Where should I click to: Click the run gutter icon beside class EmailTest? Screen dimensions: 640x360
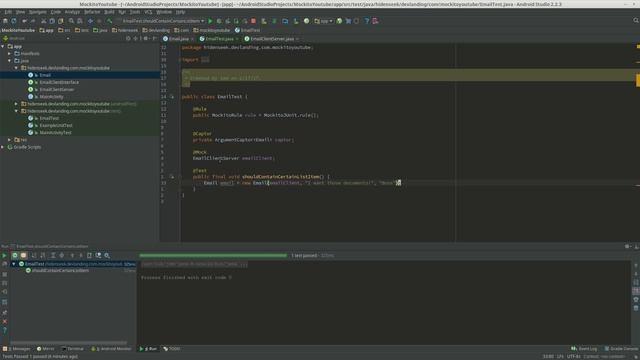coord(172,97)
